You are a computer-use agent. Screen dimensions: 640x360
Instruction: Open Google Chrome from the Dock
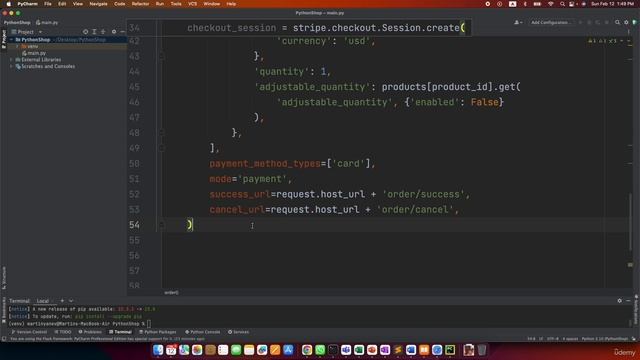pos(307,350)
